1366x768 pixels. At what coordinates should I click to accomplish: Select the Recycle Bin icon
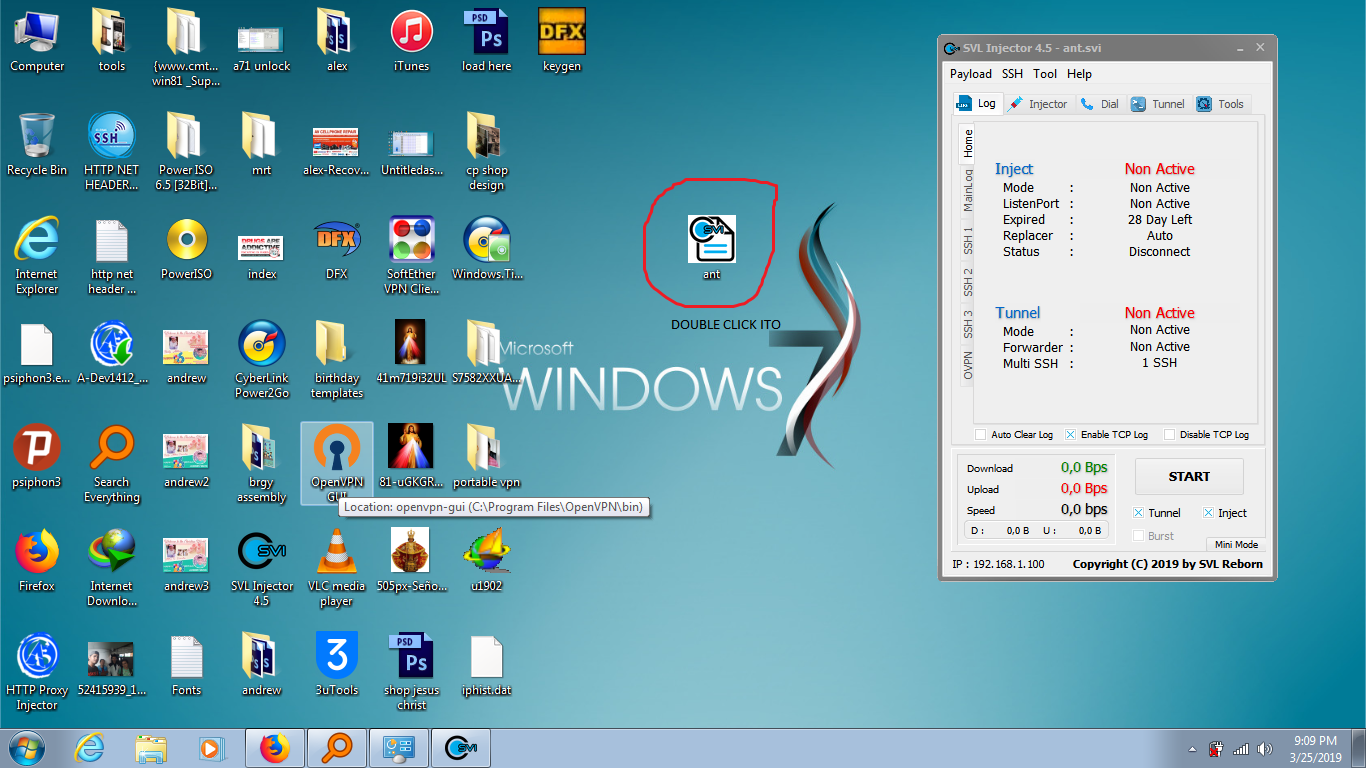pos(37,135)
